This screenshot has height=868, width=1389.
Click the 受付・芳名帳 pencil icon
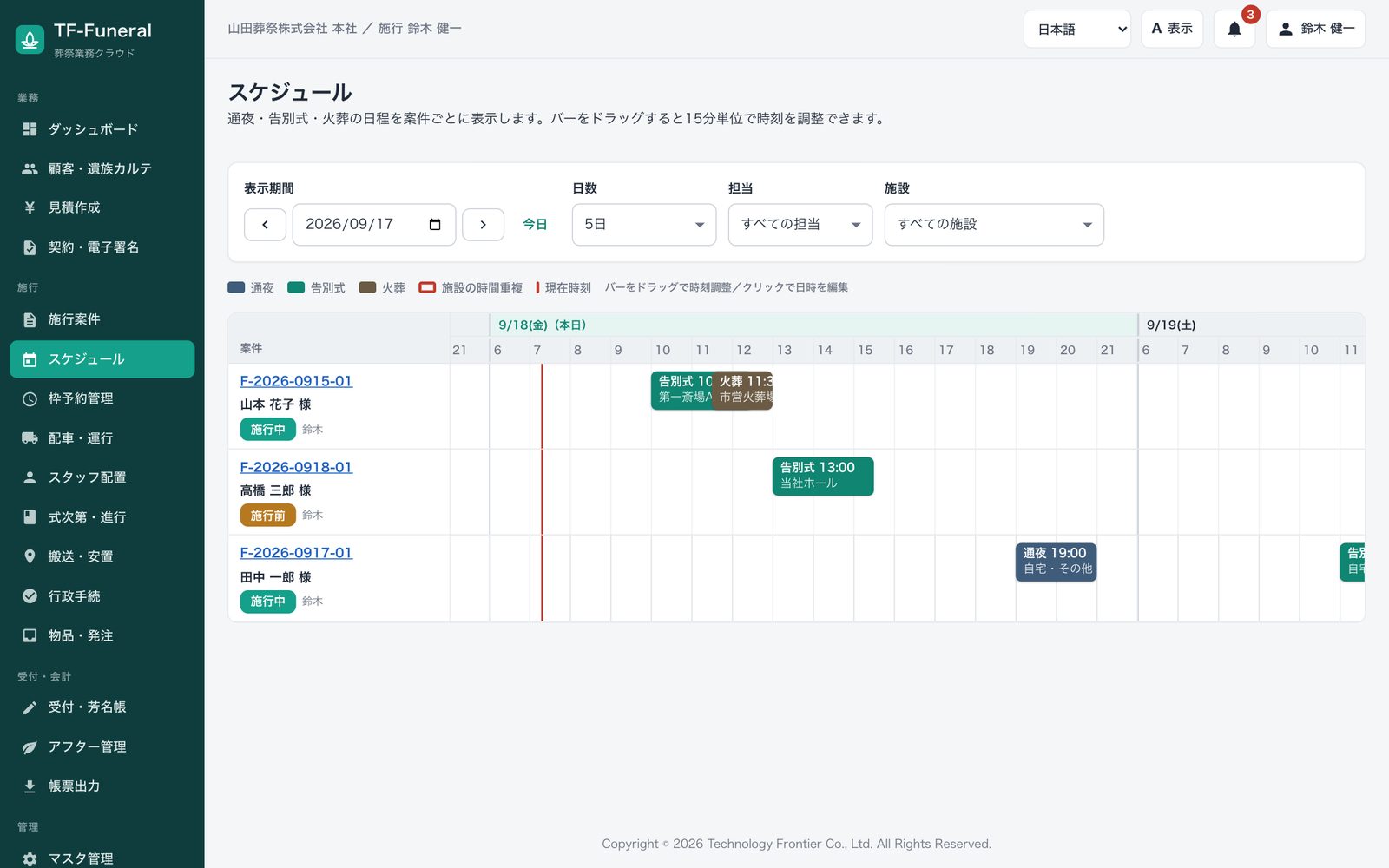click(x=30, y=707)
